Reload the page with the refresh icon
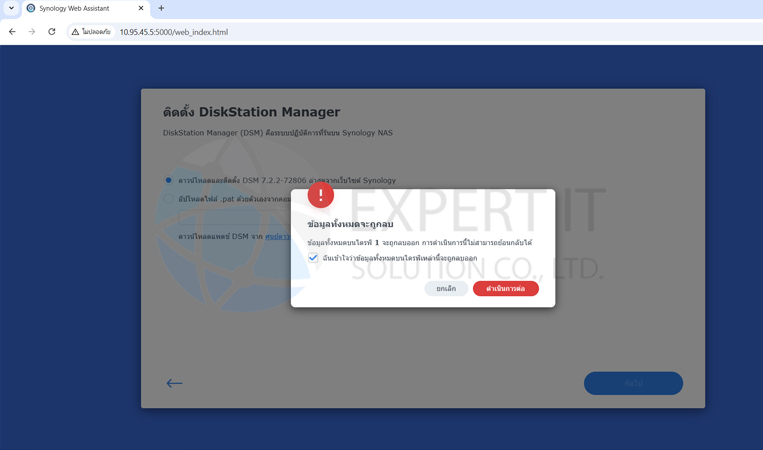The image size is (763, 450). (x=52, y=32)
